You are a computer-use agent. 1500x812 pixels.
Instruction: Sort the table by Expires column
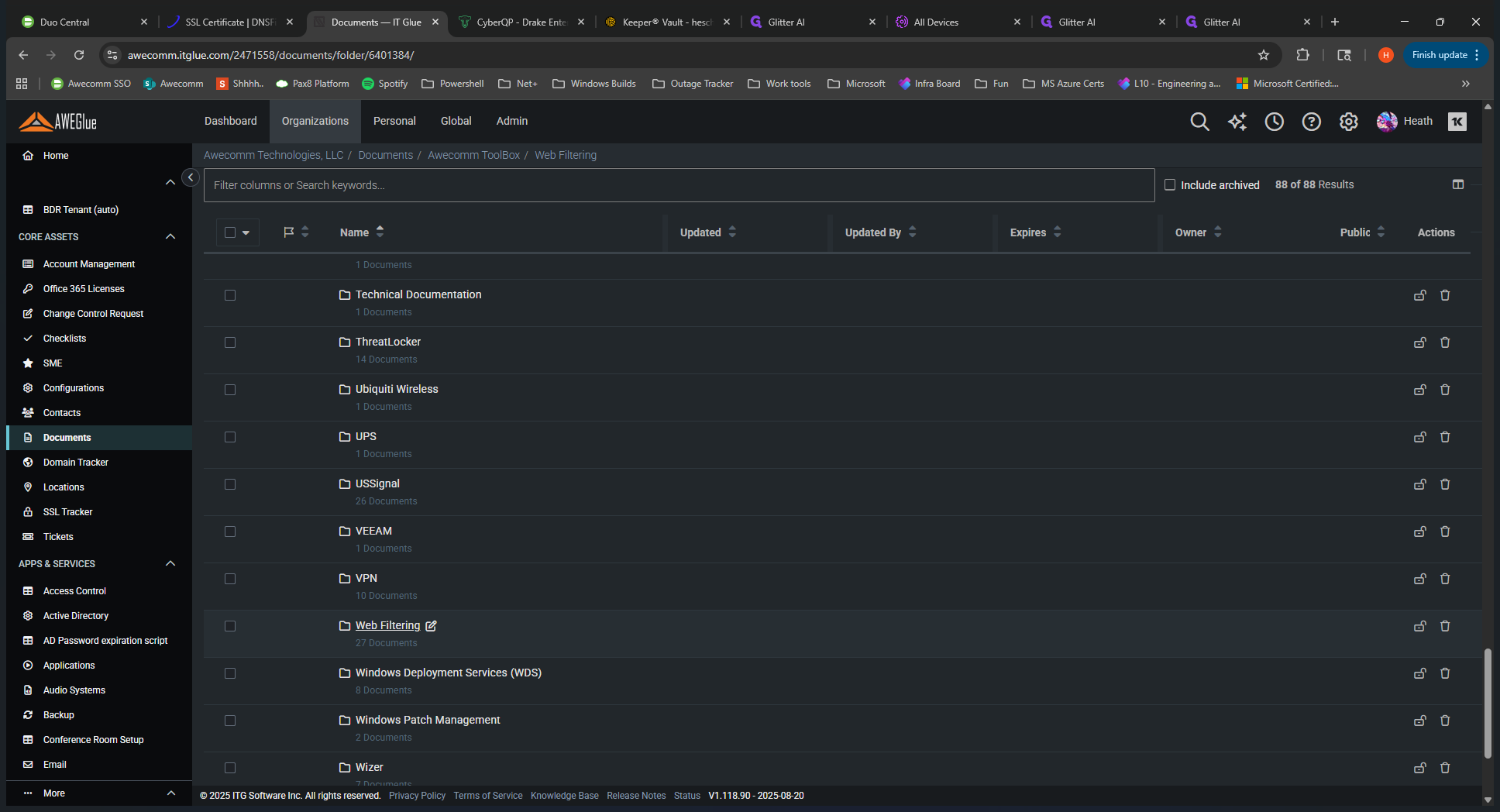(1036, 232)
